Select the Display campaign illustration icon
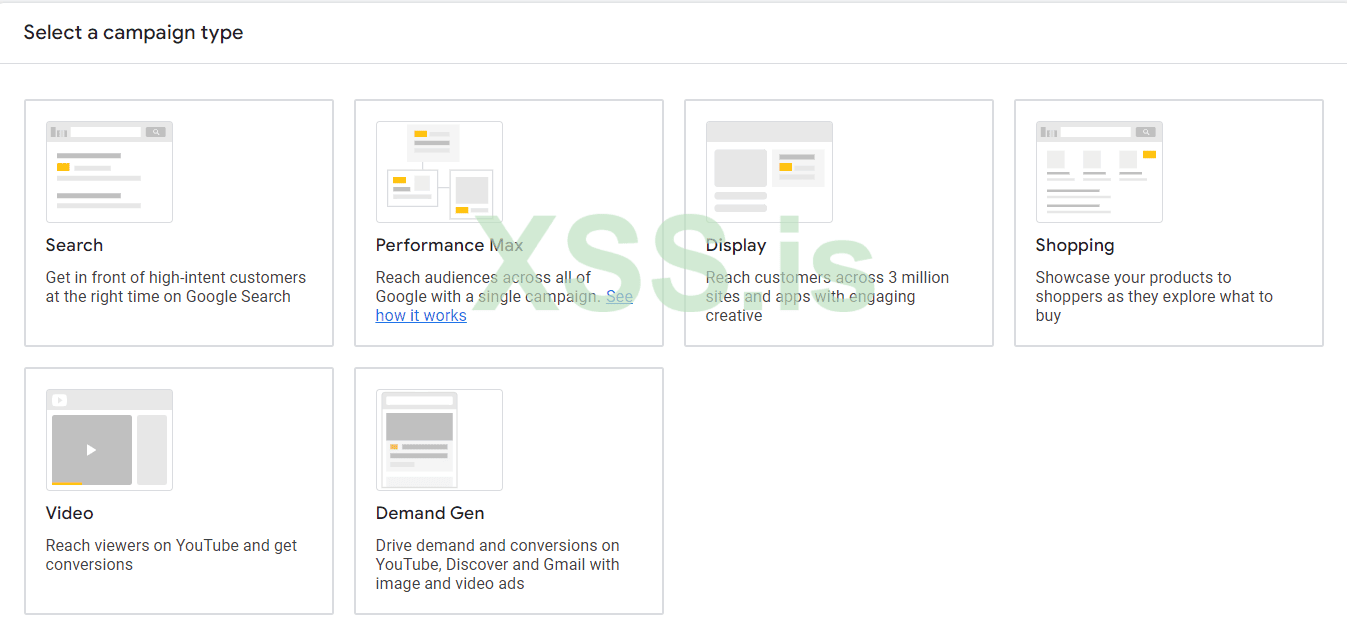Viewport: 1347px width, 633px height. click(769, 172)
